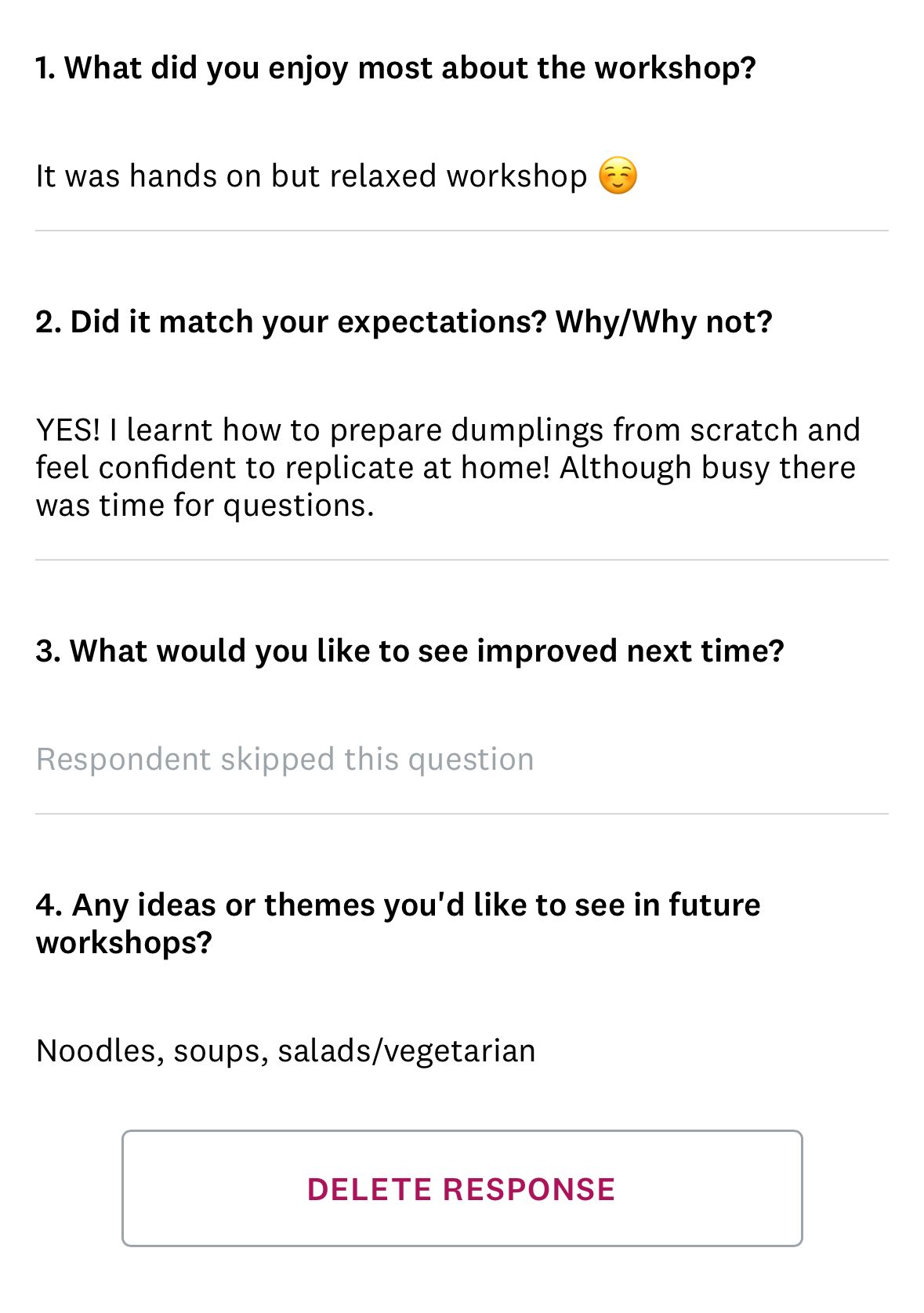
Task: Click the divider below the skipped question
Action: [x=462, y=814]
